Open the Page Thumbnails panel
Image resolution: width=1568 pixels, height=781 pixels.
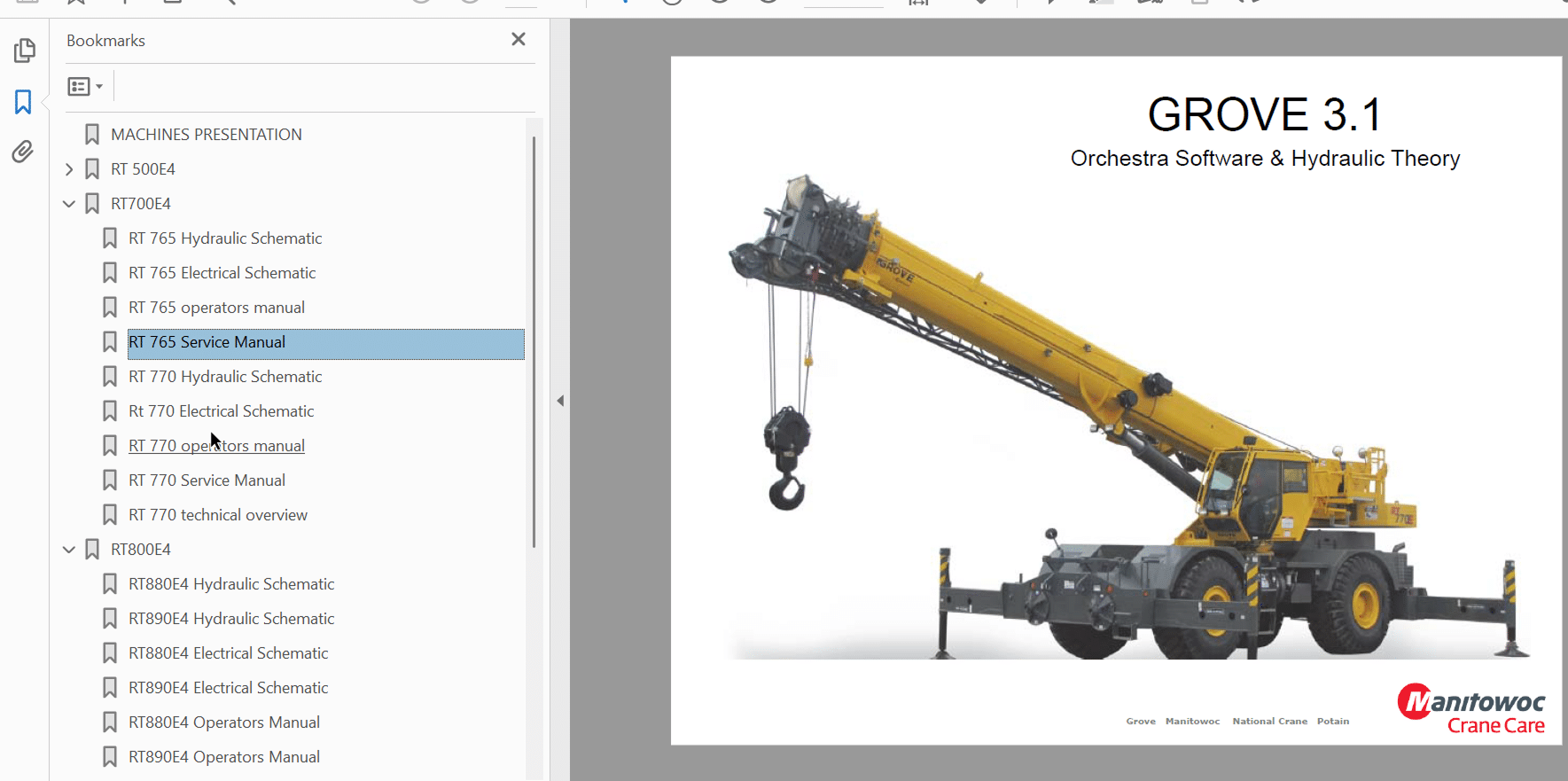point(24,51)
